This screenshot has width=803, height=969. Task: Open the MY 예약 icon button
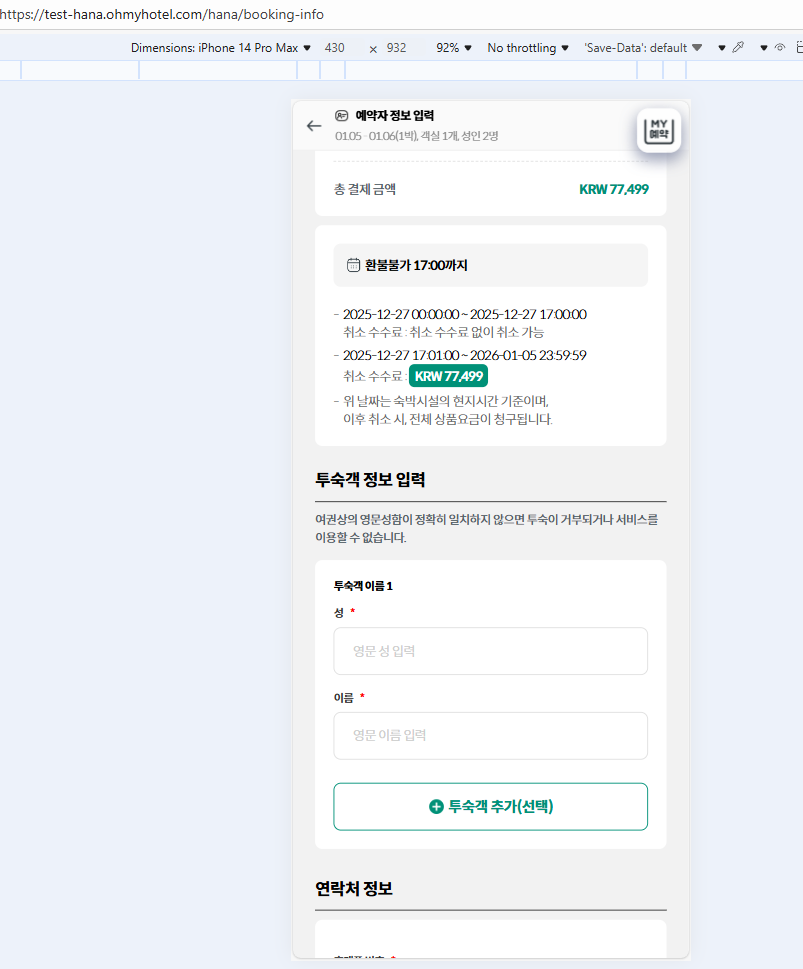tap(659, 130)
